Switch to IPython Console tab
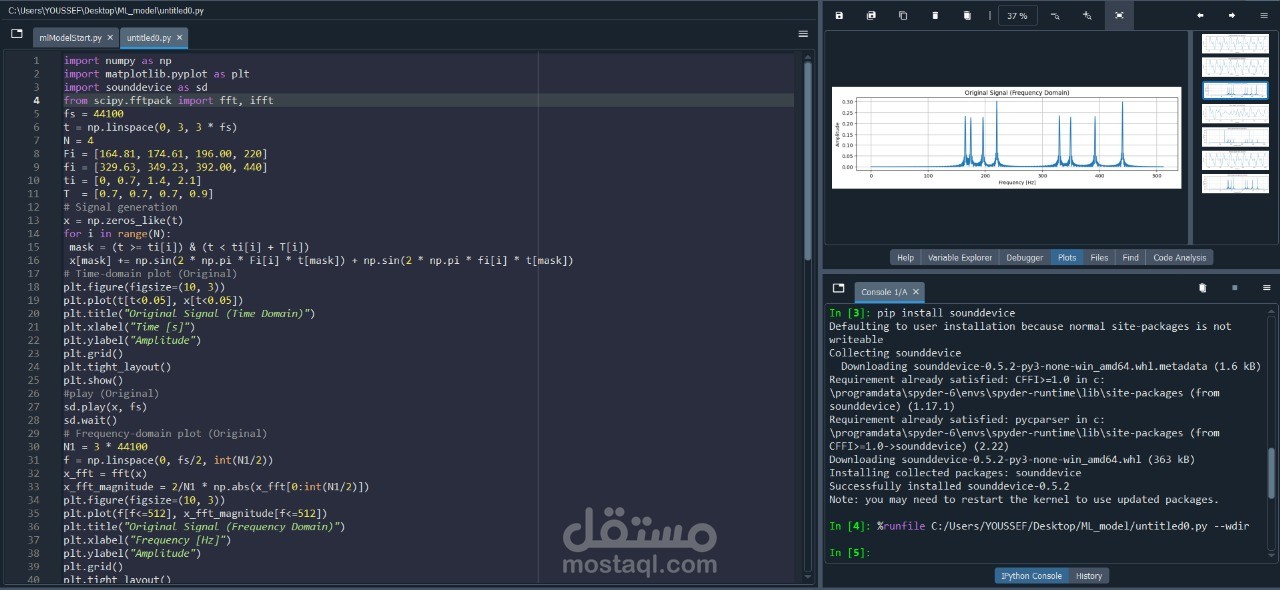Image resolution: width=1280 pixels, height=590 pixels. [x=1031, y=576]
